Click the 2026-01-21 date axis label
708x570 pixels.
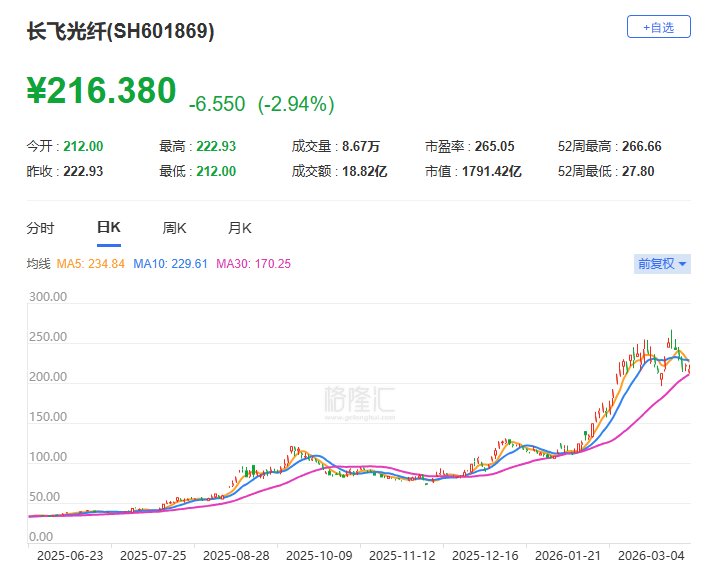click(x=568, y=556)
